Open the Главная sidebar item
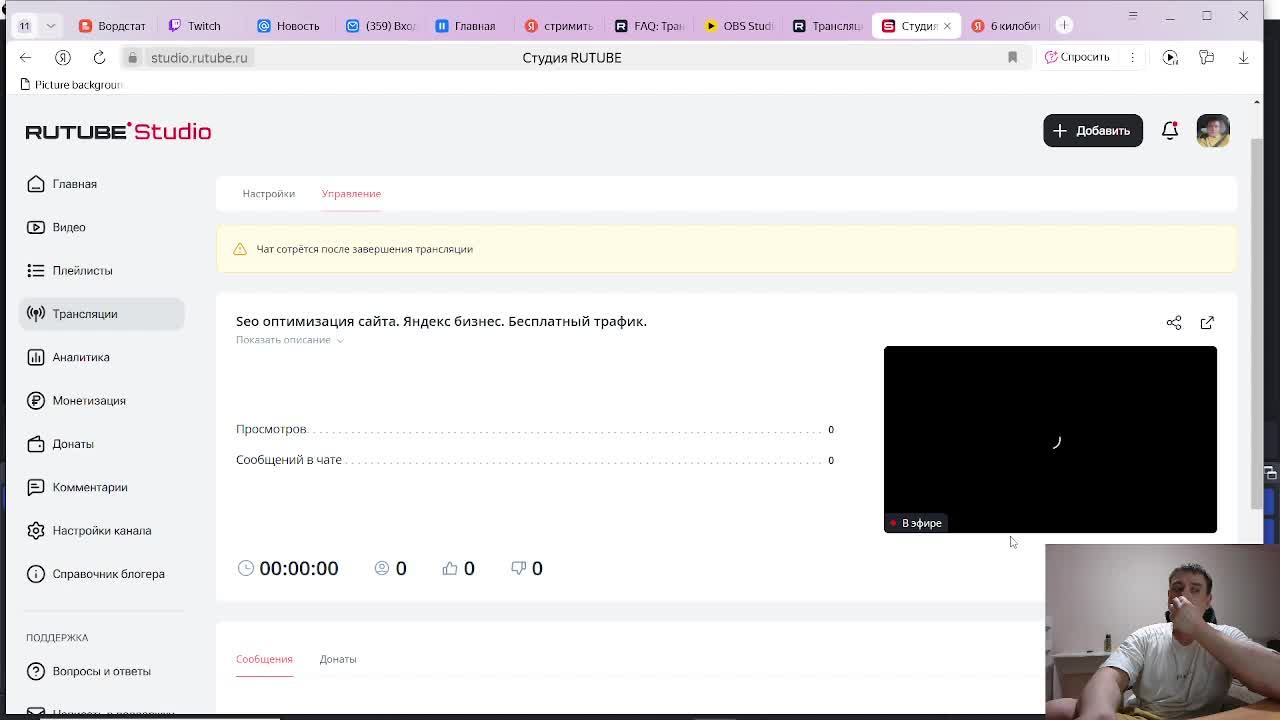 point(75,184)
